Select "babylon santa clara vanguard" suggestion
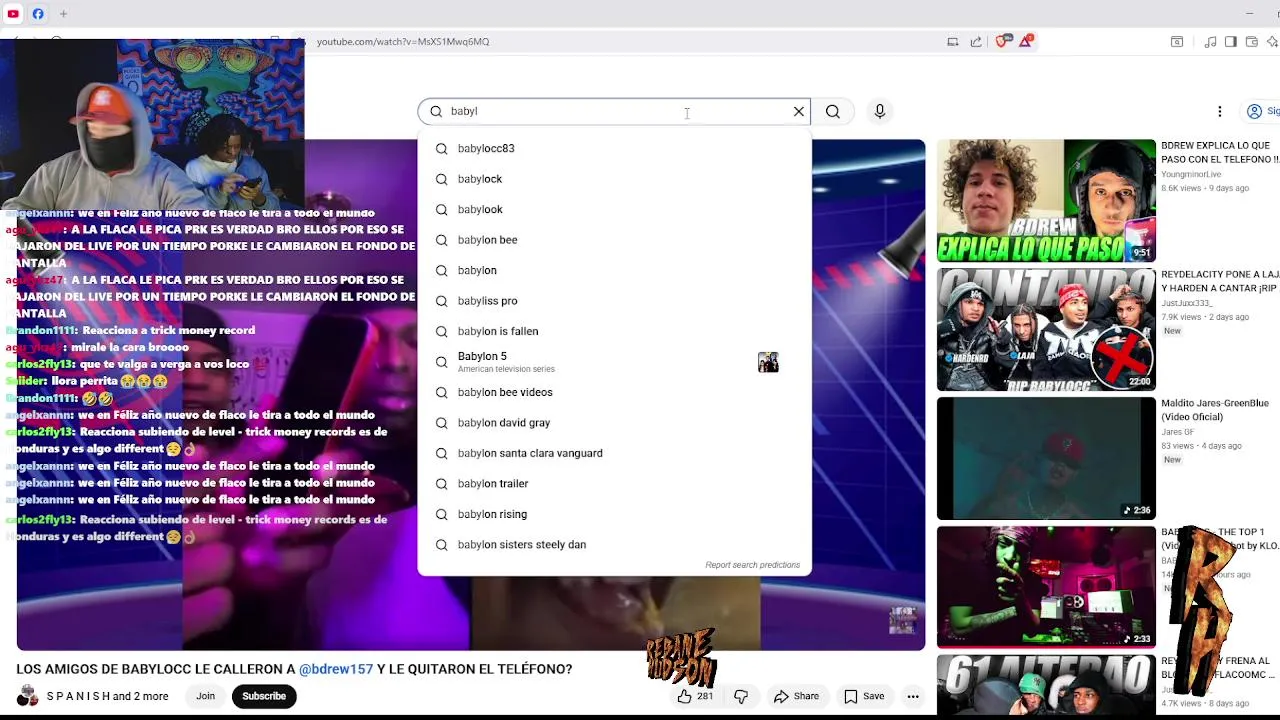The width and height of the screenshot is (1280, 720). point(614,453)
